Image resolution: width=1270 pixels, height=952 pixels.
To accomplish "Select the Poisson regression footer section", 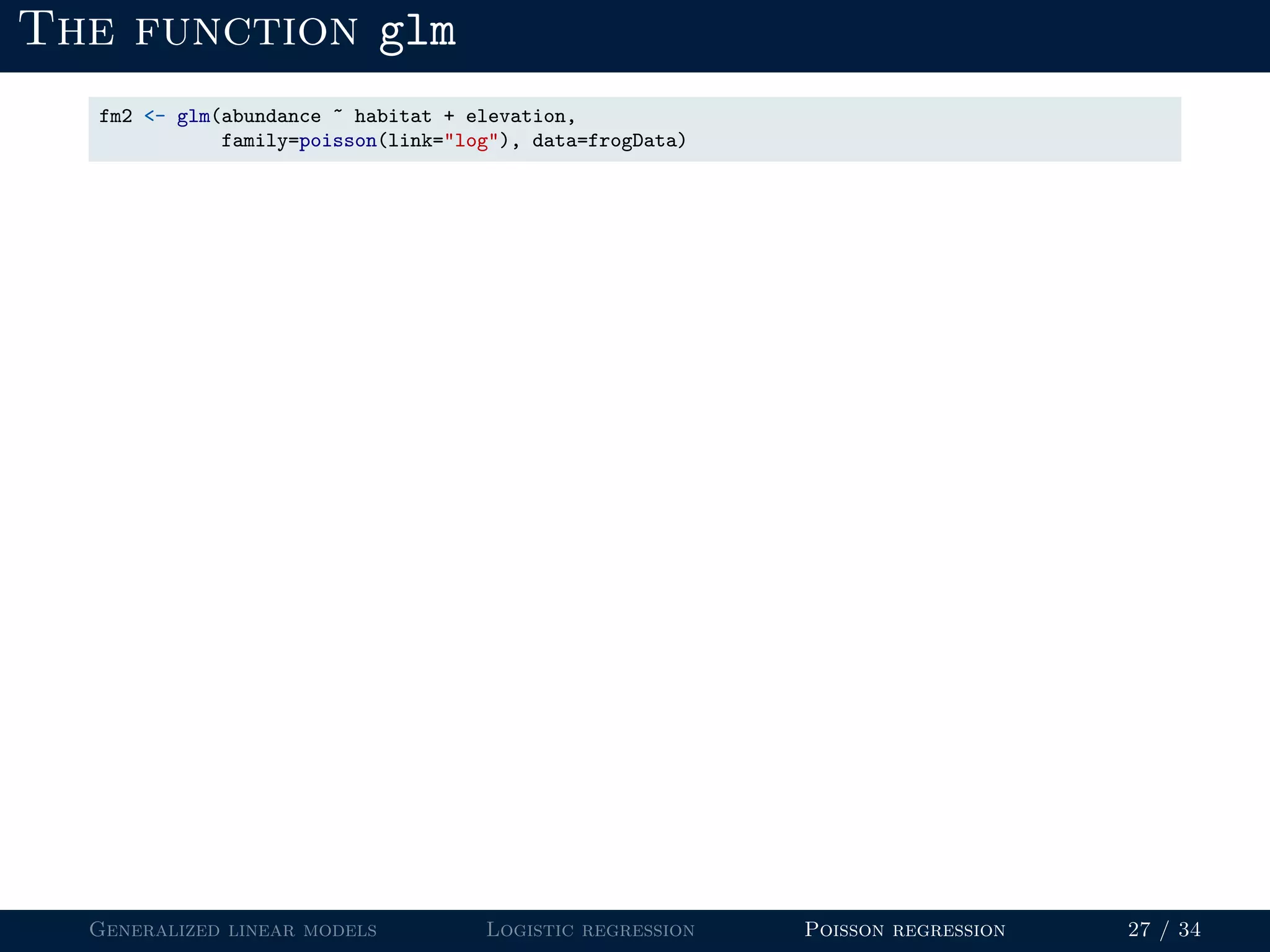I will (904, 930).
